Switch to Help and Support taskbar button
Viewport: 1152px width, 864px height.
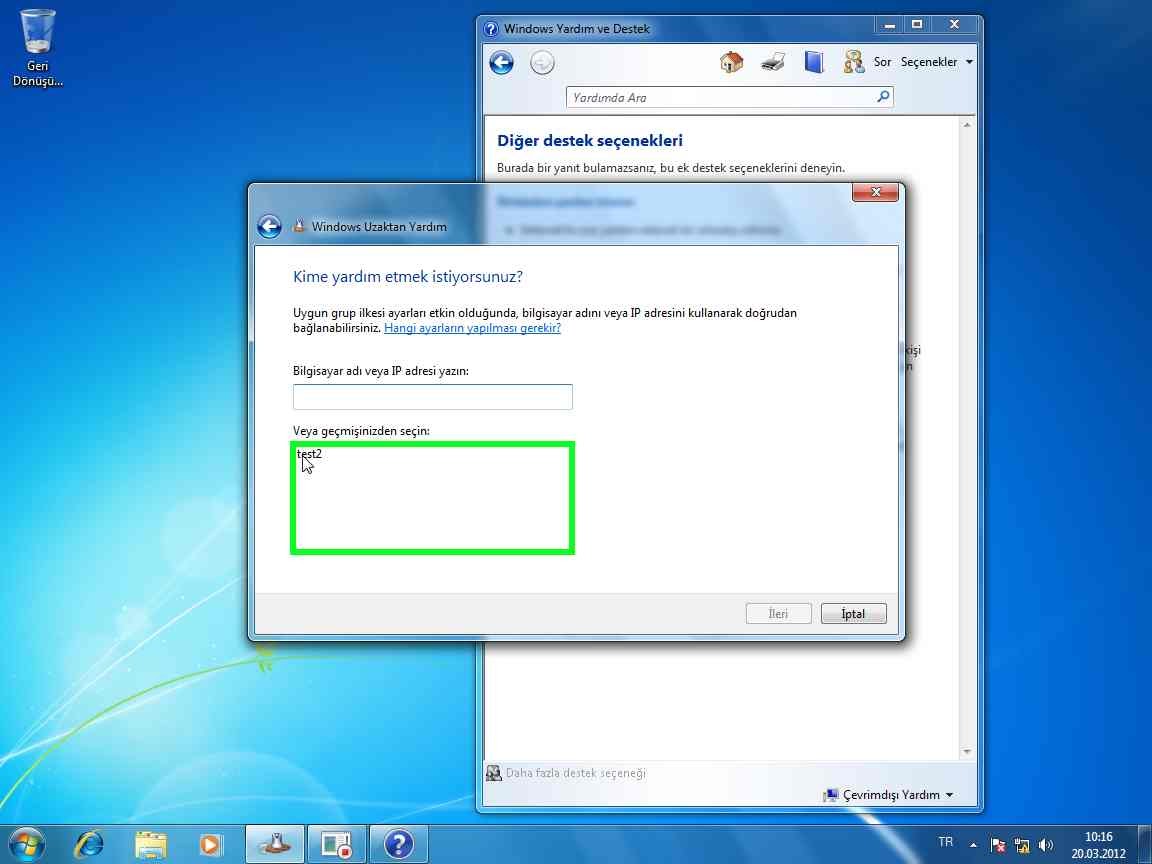(x=399, y=845)
